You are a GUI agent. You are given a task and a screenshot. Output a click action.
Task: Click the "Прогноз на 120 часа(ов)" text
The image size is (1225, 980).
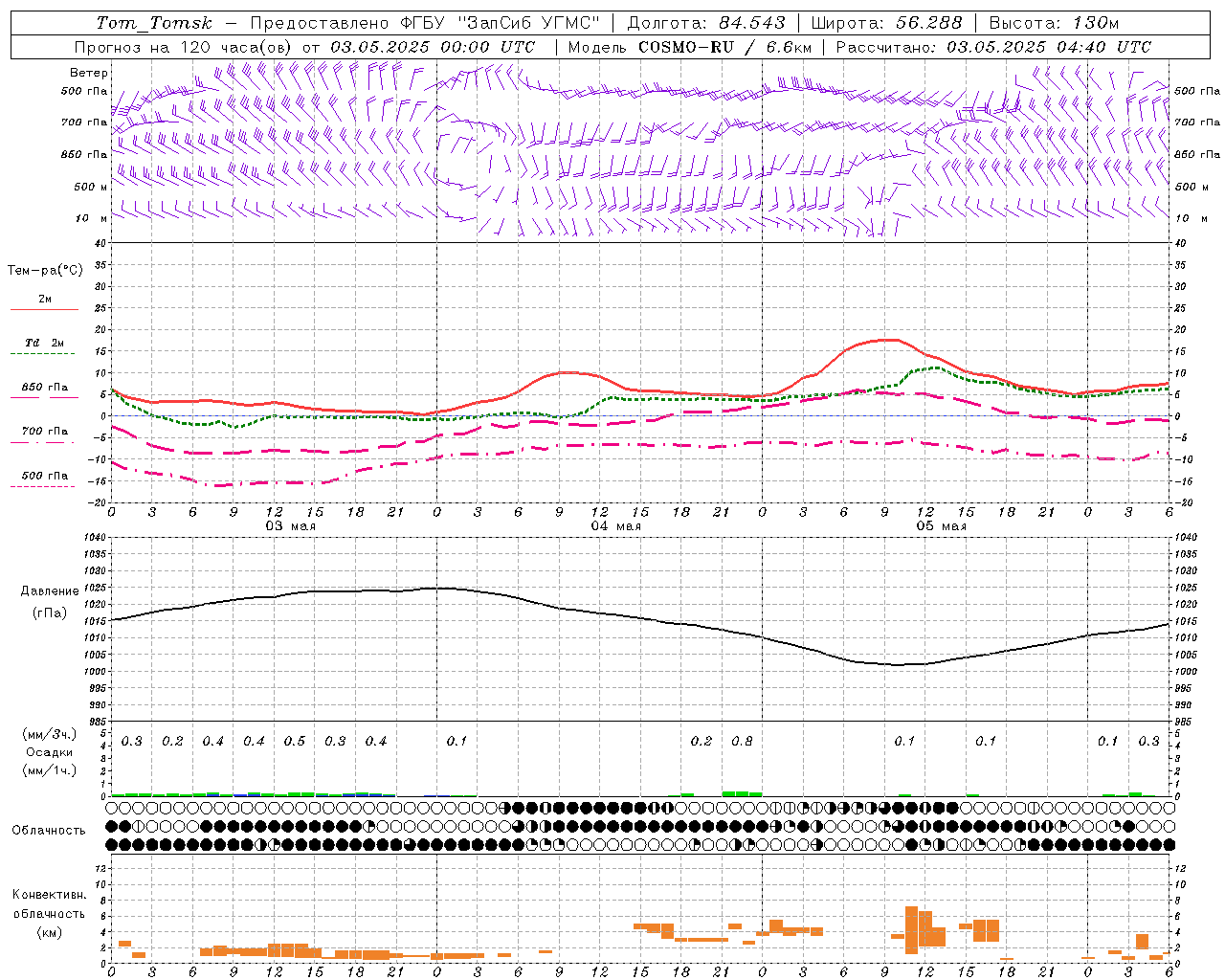click(186, 46)
